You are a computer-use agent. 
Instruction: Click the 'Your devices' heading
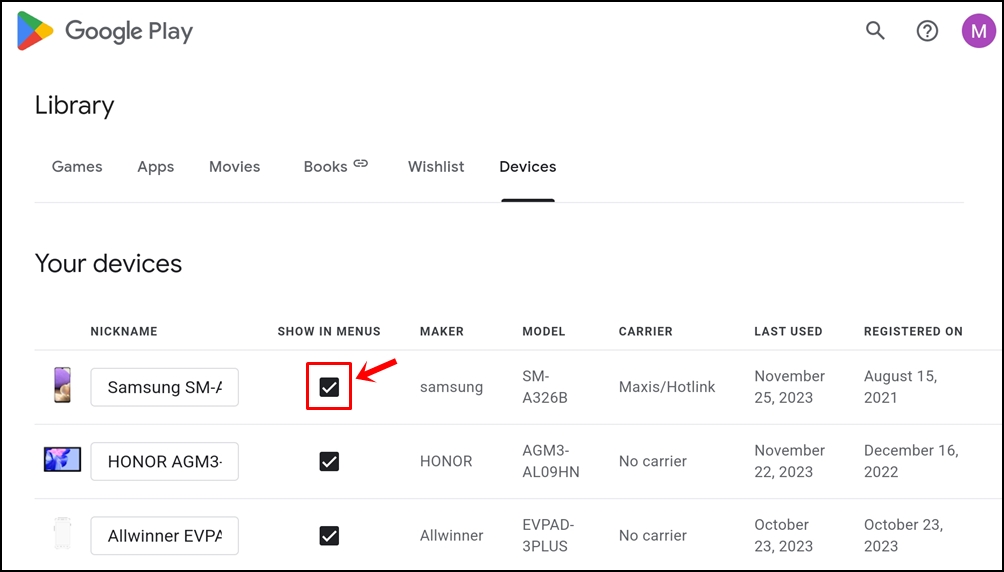pos(108,264)
